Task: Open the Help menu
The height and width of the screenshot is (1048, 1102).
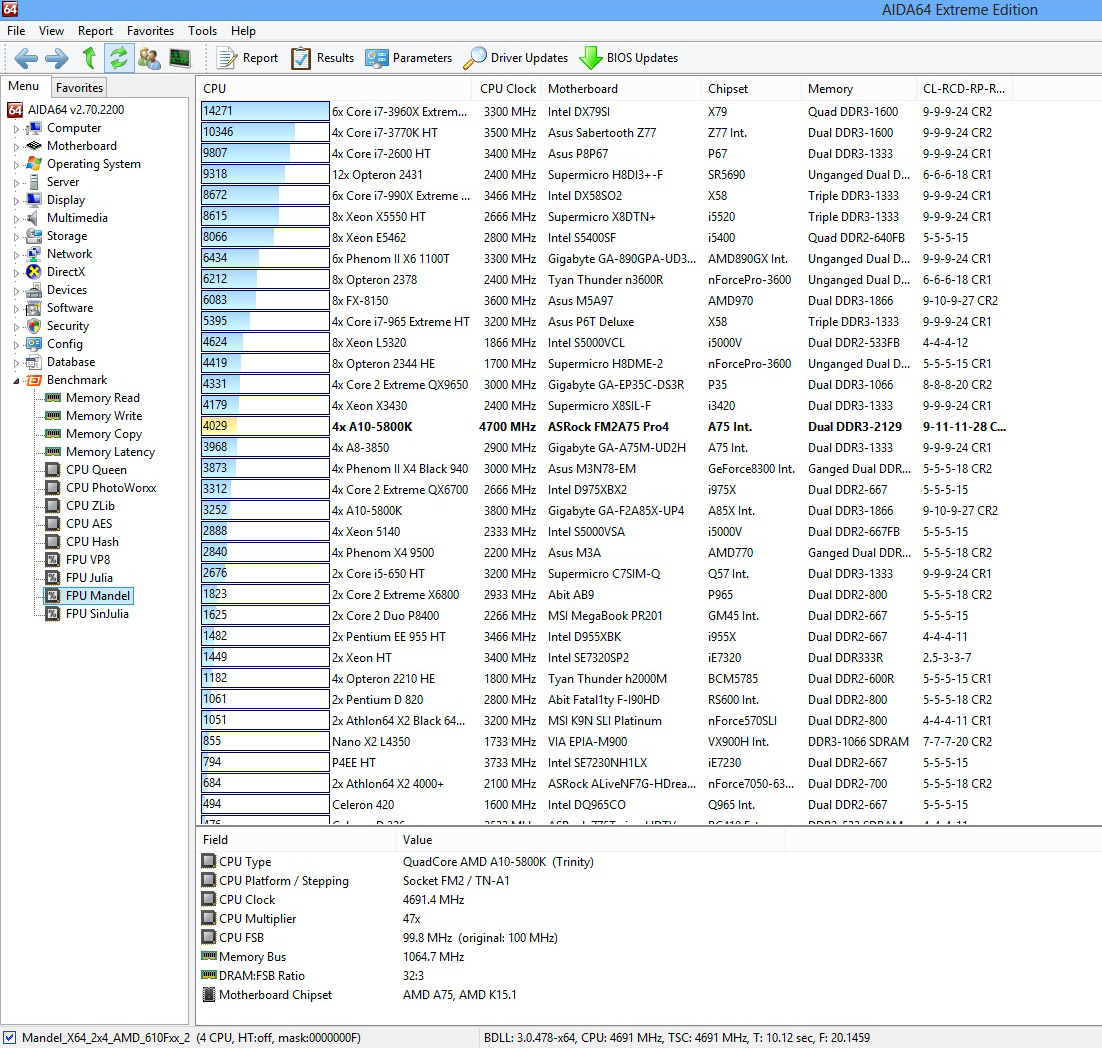Action: pyautogui.click(x=243, y=31)
